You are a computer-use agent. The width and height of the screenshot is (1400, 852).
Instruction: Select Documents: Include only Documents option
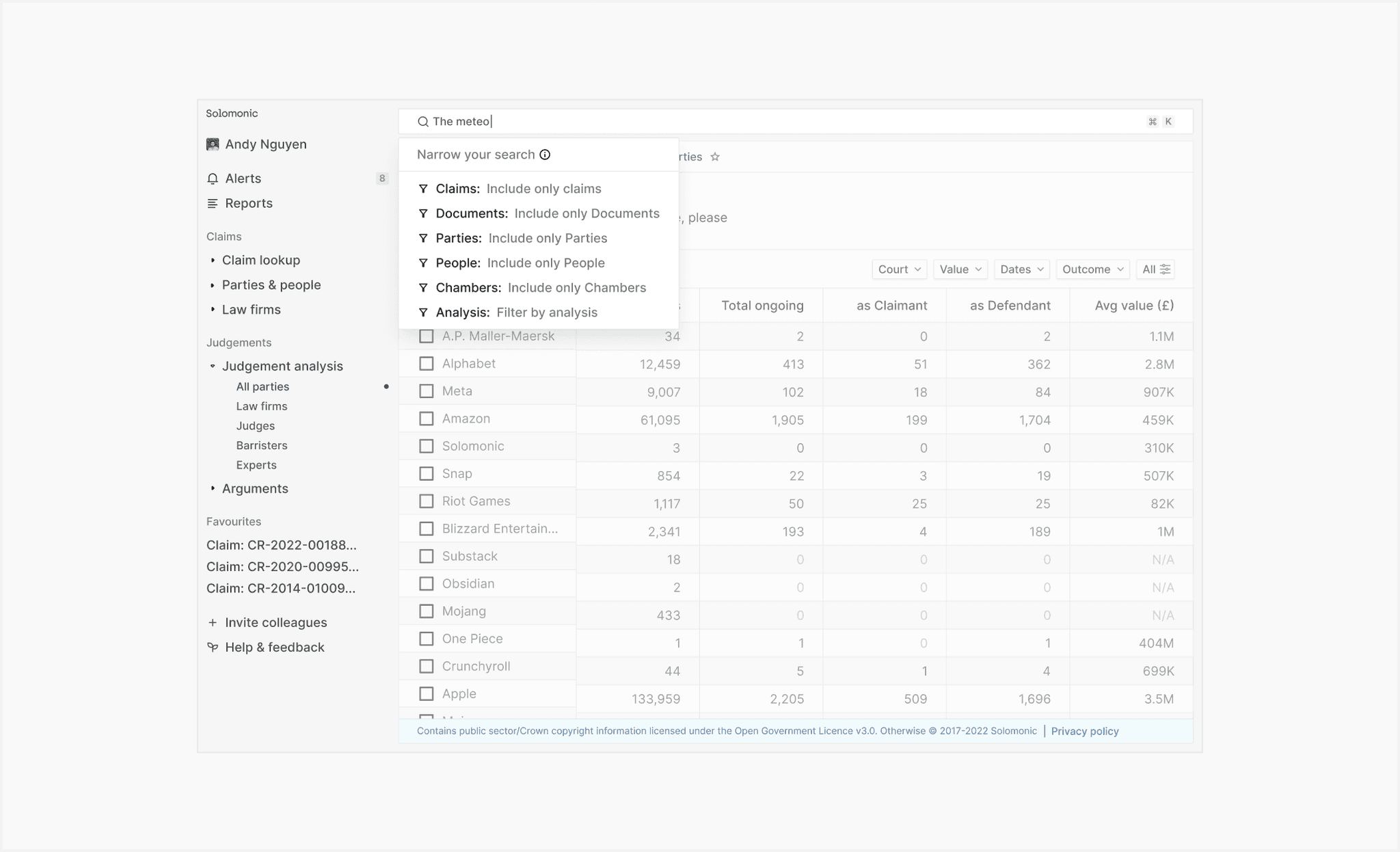[539, 213]
